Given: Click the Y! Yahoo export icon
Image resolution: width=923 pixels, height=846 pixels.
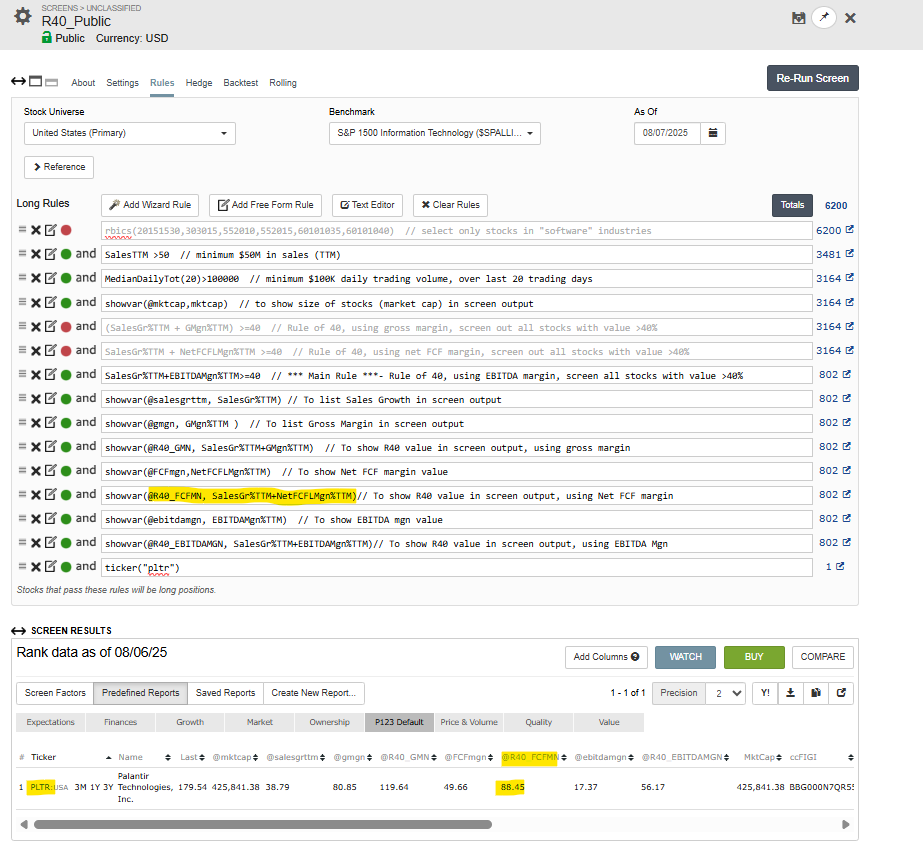Looking at the screenshot, I should [x=765, y=693].
